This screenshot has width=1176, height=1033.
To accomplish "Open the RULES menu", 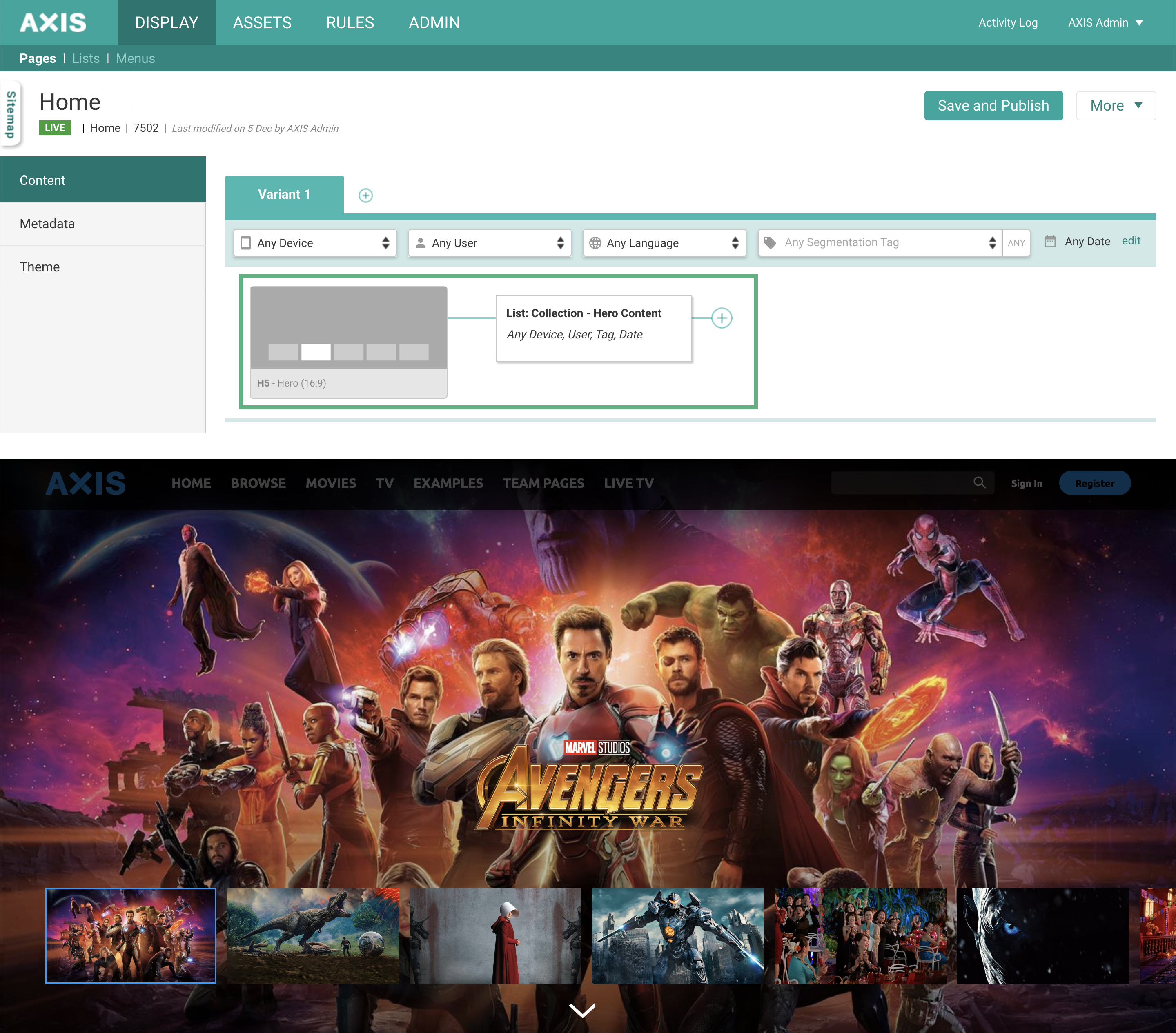I will [x=350, y=22].
